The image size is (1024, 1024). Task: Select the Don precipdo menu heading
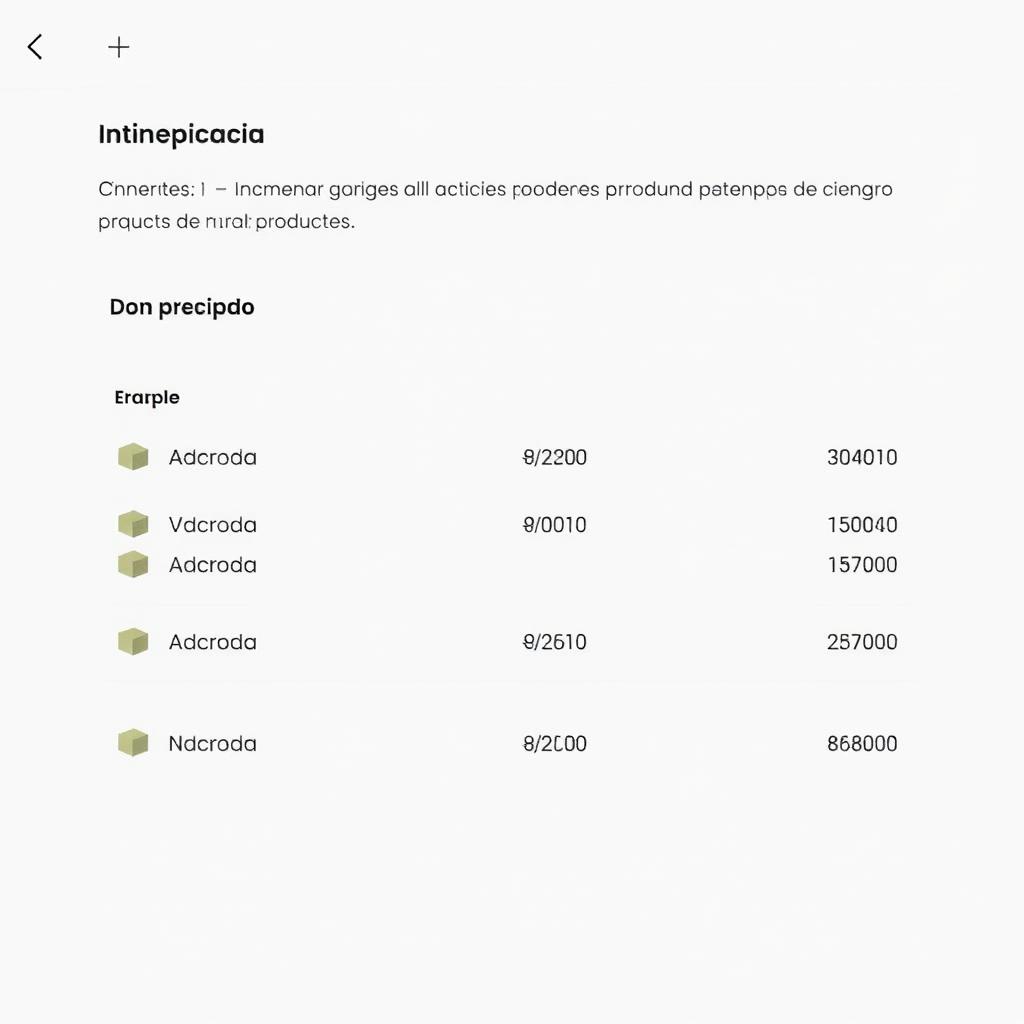click(181, 307)
